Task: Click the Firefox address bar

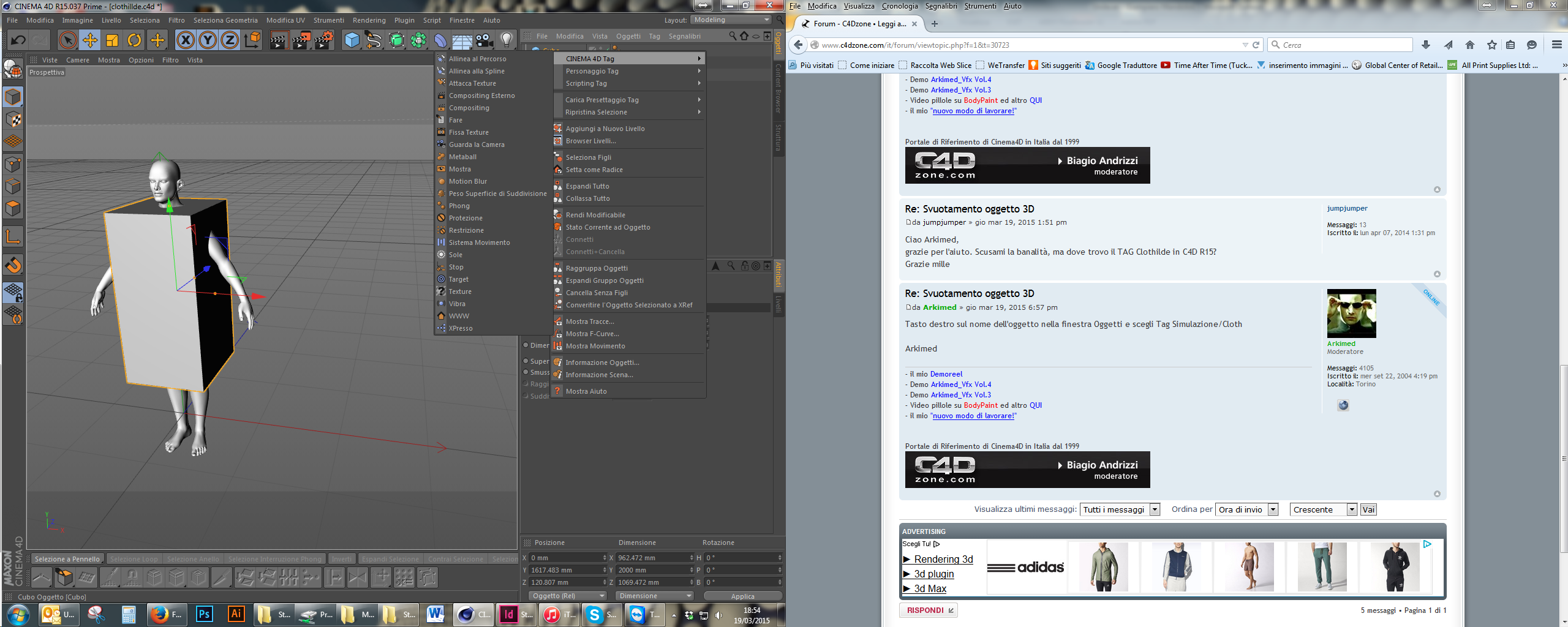Action: click(x=1029, y=45)
